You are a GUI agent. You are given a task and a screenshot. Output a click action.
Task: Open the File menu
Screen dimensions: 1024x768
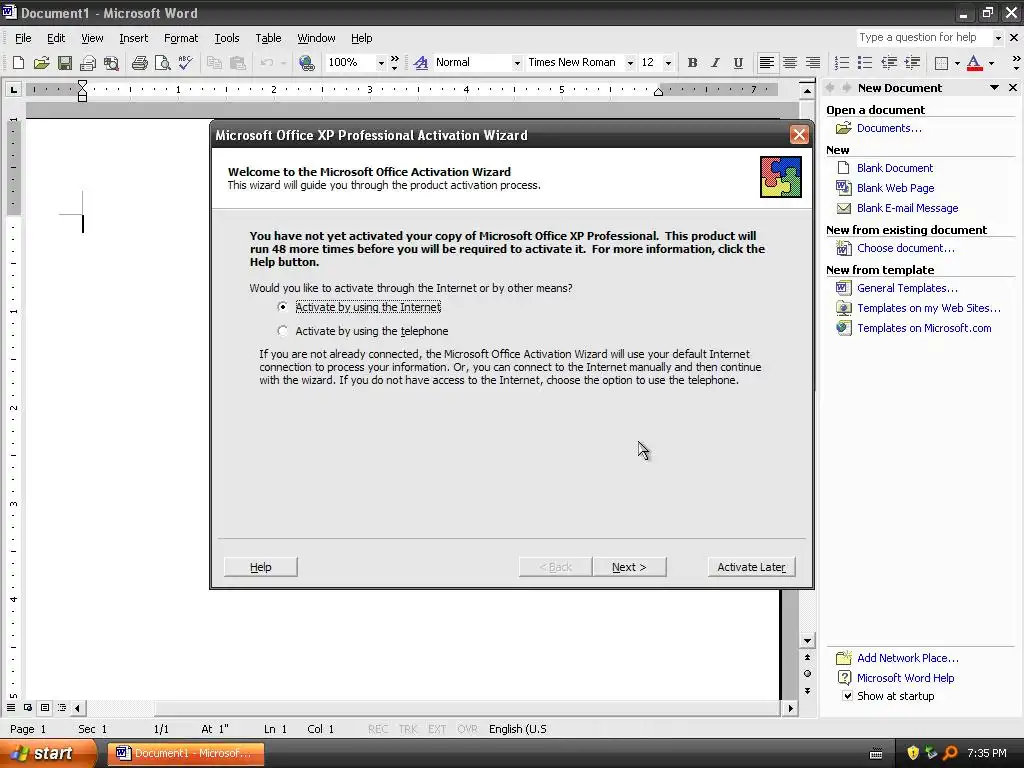(23, 38)
